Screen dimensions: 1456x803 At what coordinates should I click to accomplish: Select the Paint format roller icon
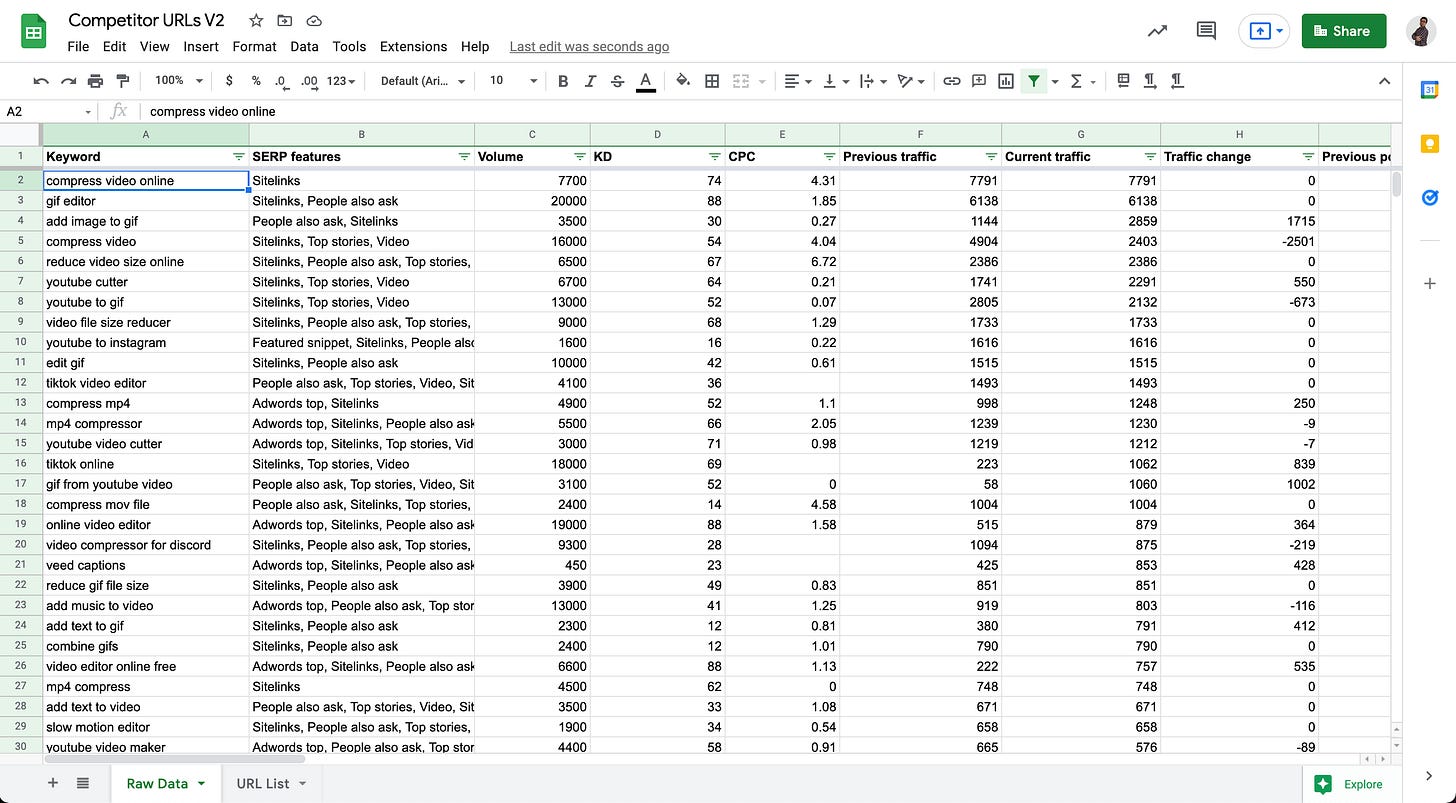click(123, 81)
